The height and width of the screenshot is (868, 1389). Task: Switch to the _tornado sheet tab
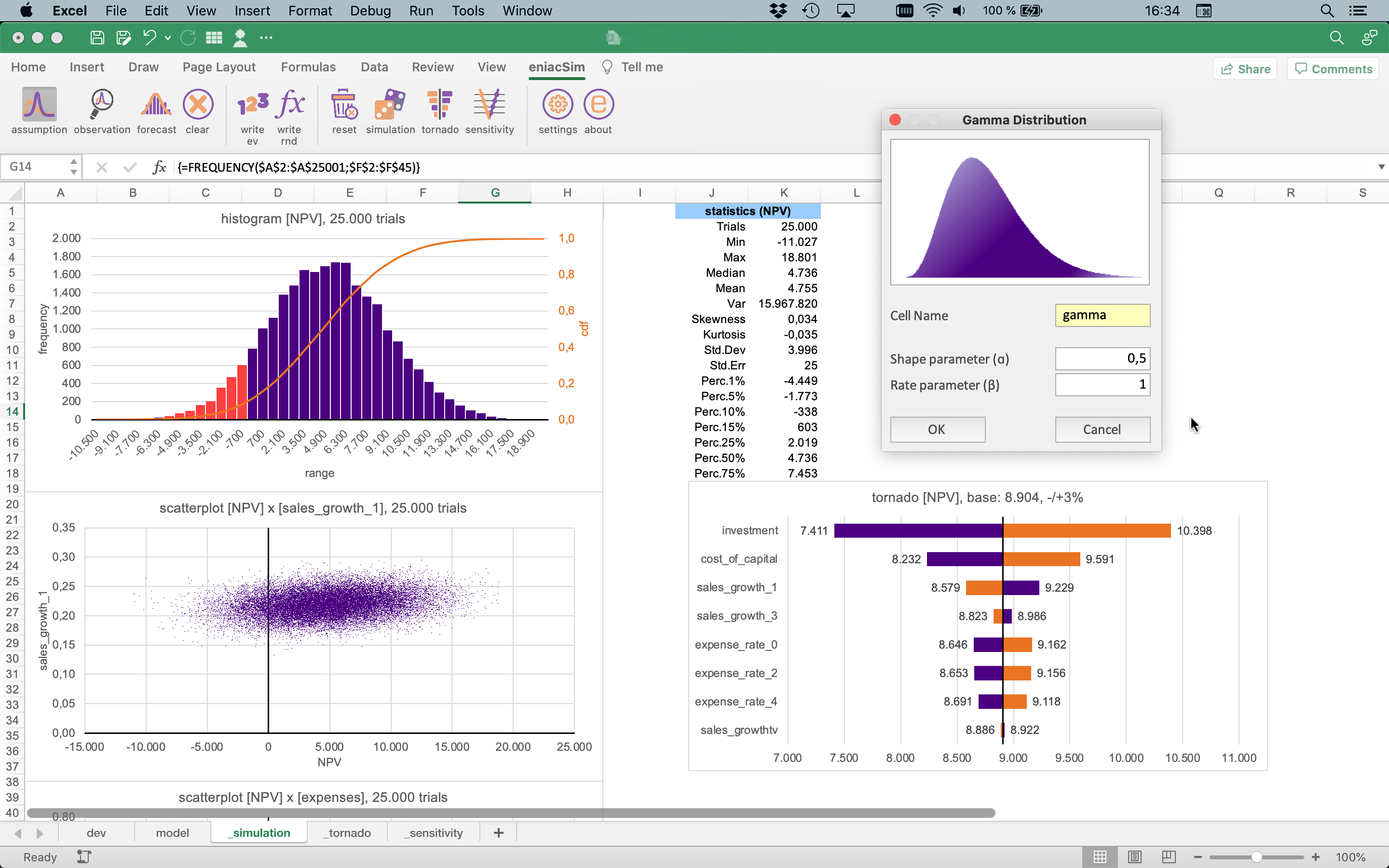[x=347, y=833]
